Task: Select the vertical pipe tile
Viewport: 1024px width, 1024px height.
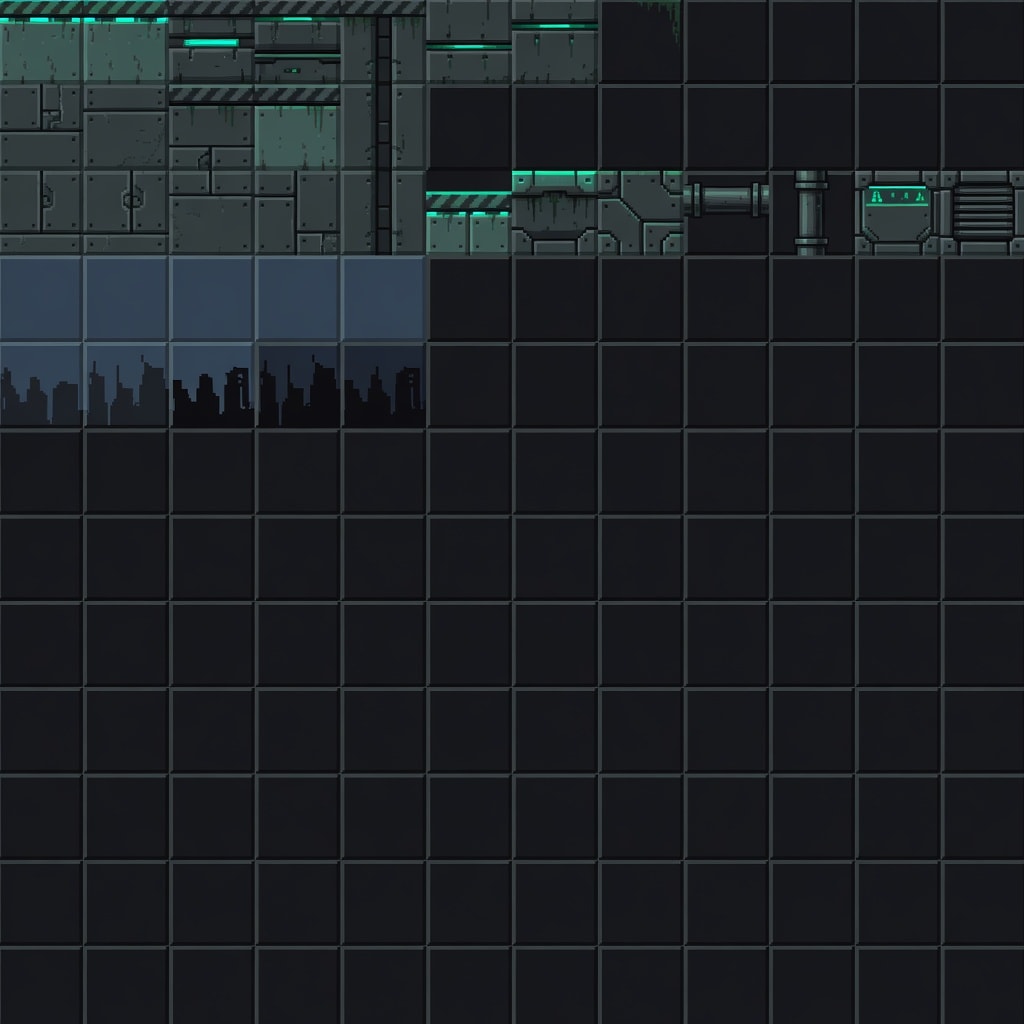Action: tap(812, 212)
